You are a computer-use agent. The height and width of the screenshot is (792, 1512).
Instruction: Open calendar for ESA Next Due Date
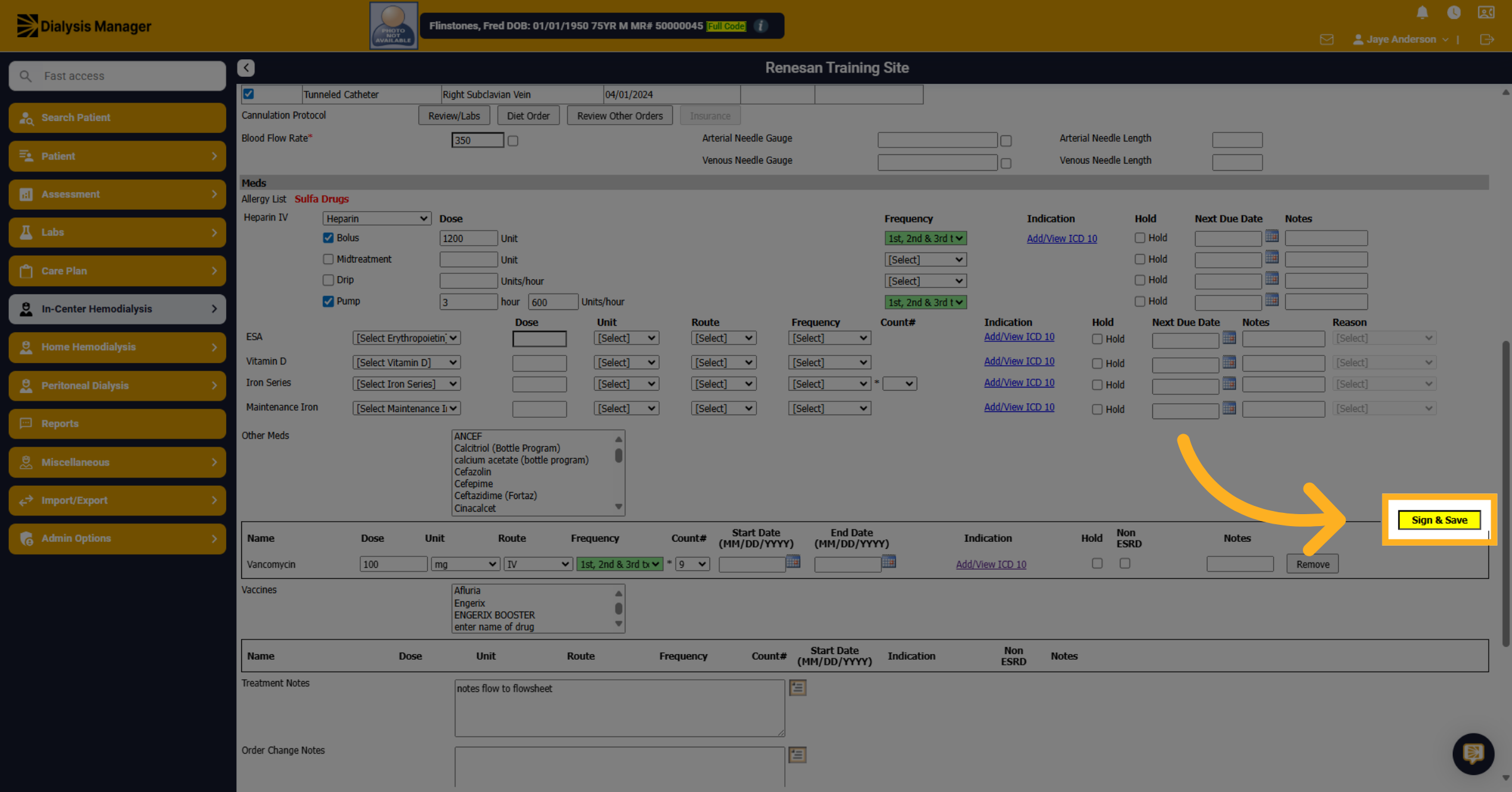click(x=1229, y=338)
